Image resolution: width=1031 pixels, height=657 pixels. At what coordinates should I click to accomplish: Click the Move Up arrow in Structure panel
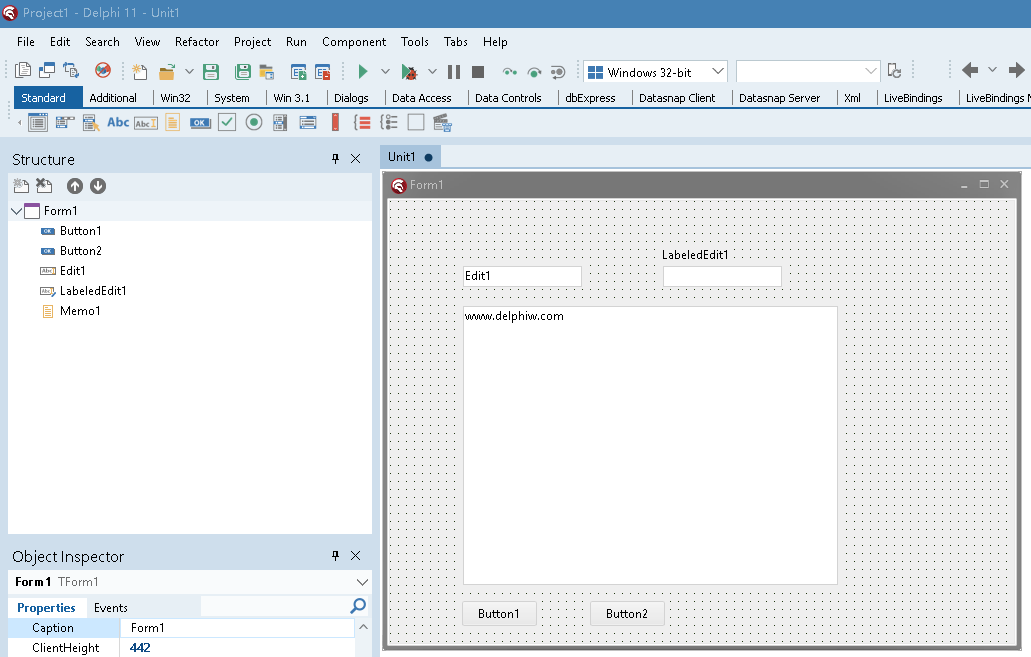point(75,186)
